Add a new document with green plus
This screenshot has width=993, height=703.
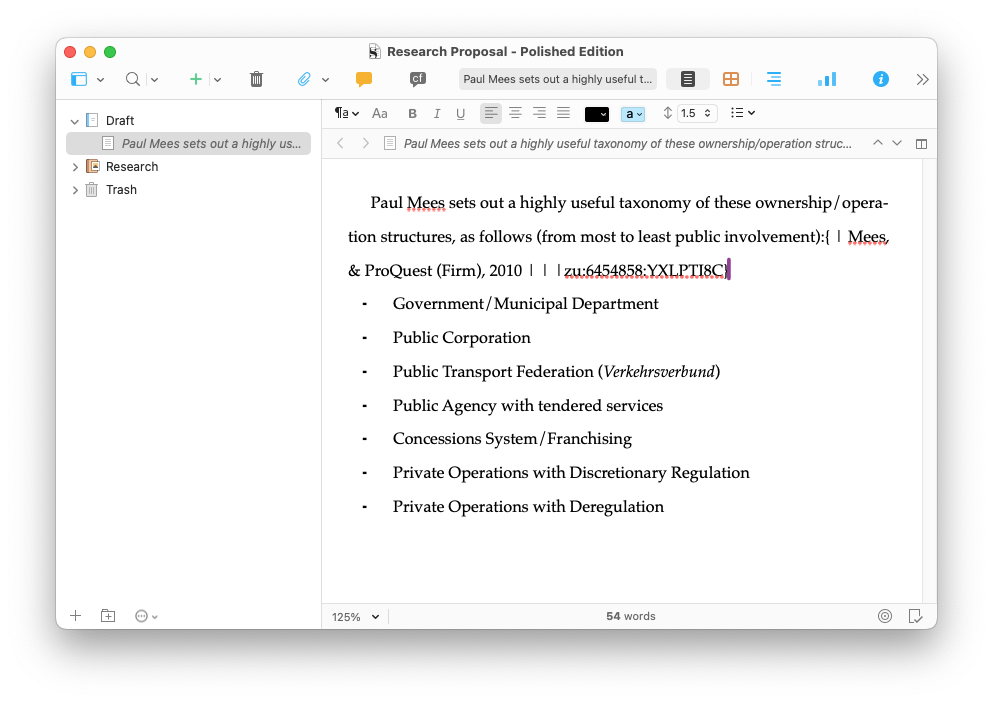196,79
